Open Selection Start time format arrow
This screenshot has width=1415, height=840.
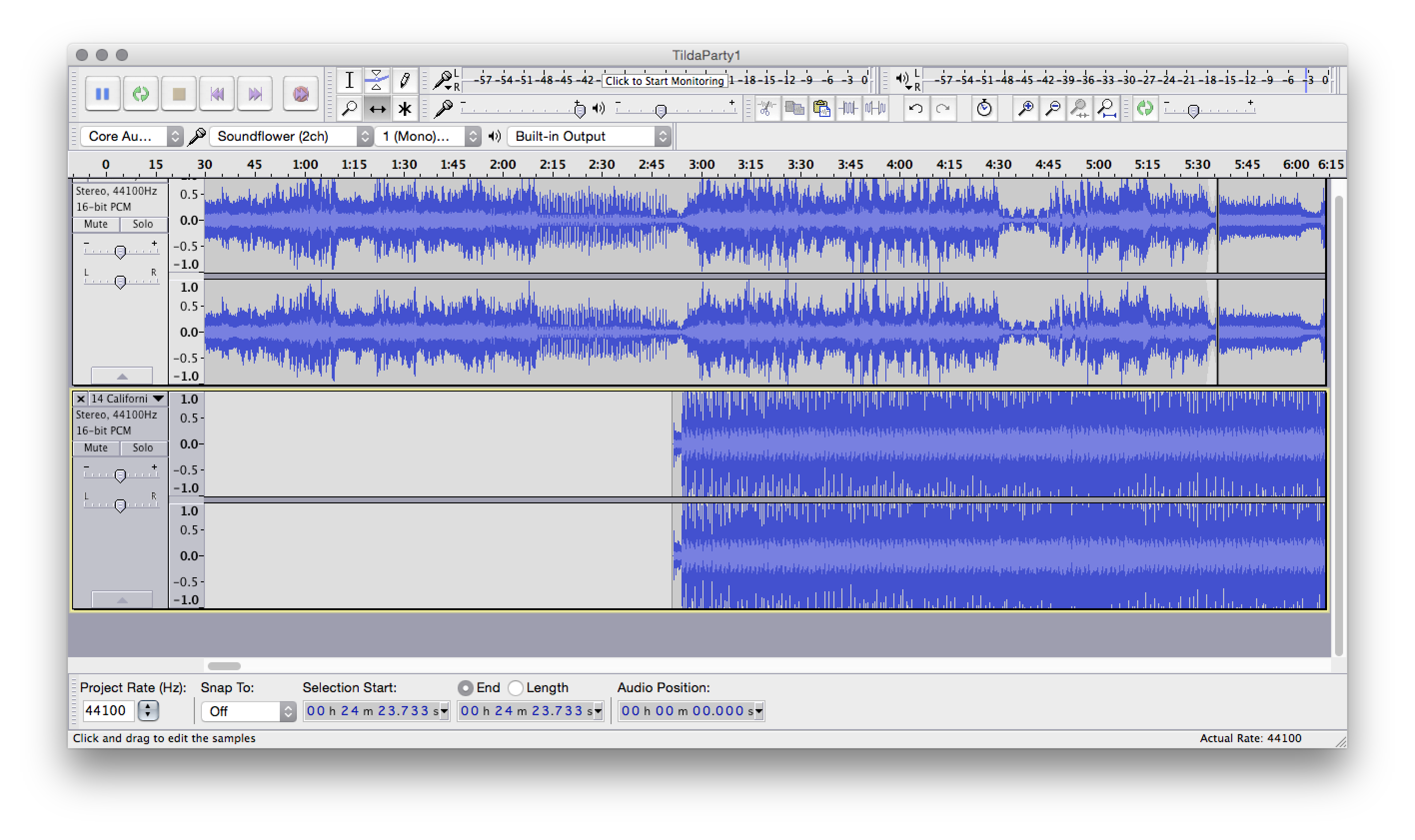445,711
